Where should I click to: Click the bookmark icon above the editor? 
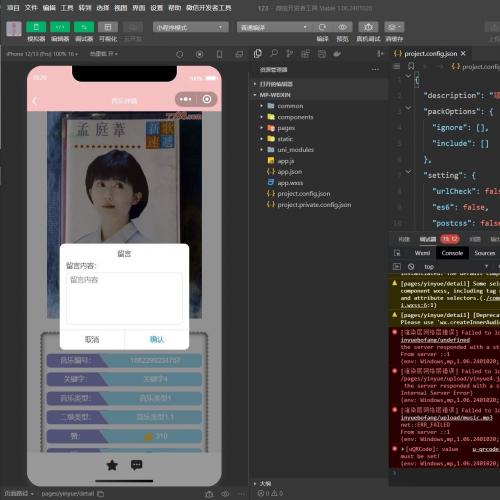tap(411, 66)
